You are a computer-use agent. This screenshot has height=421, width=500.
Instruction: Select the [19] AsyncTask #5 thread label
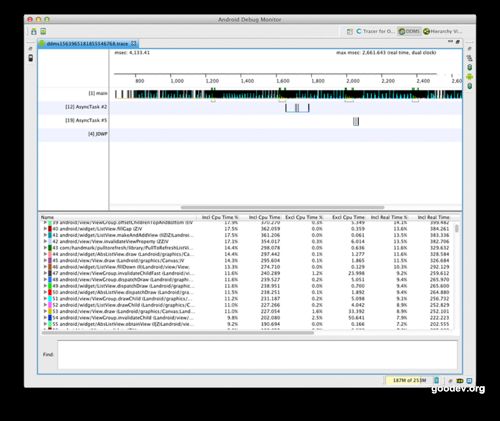[x=86, y=120]
